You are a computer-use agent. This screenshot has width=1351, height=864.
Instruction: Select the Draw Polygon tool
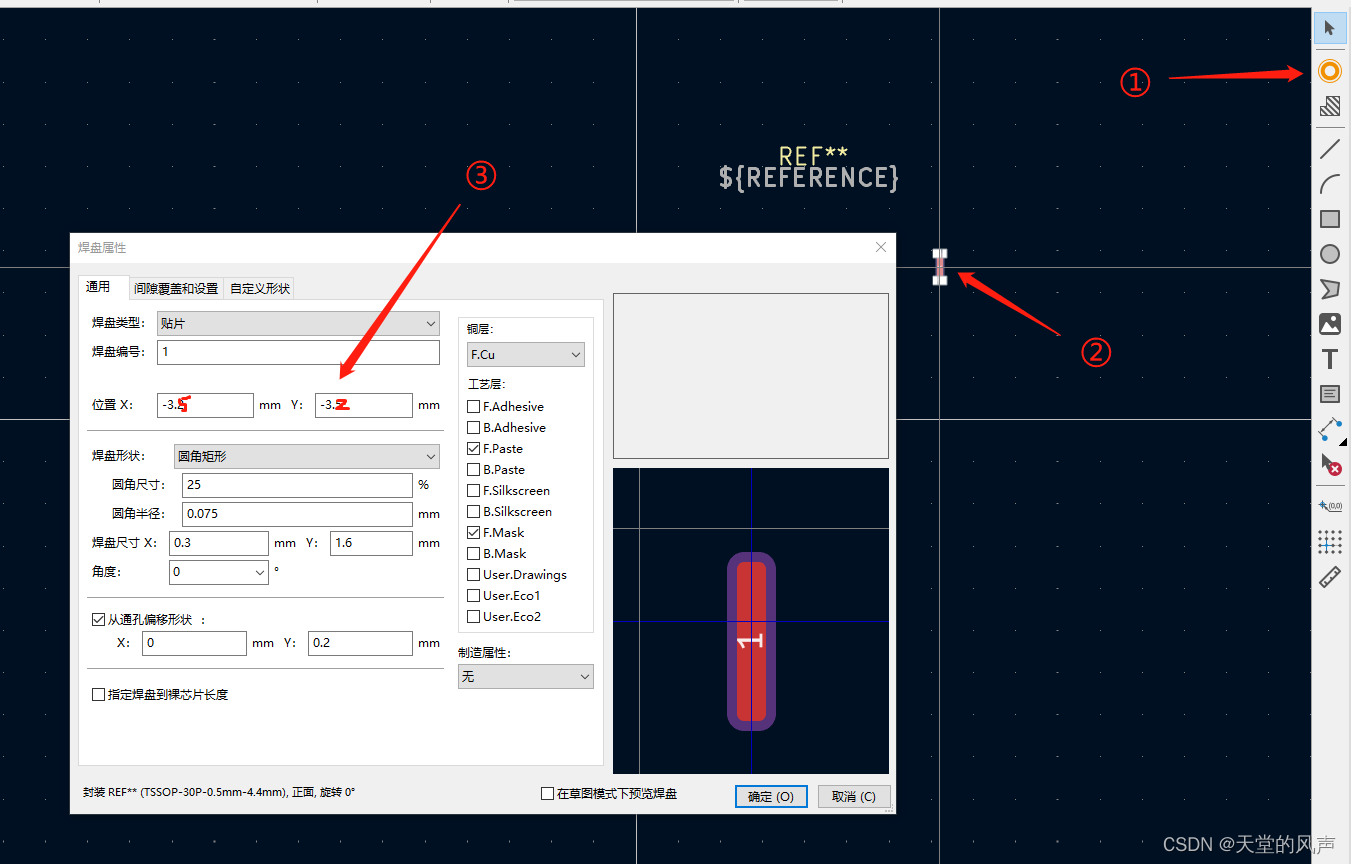1329,289
